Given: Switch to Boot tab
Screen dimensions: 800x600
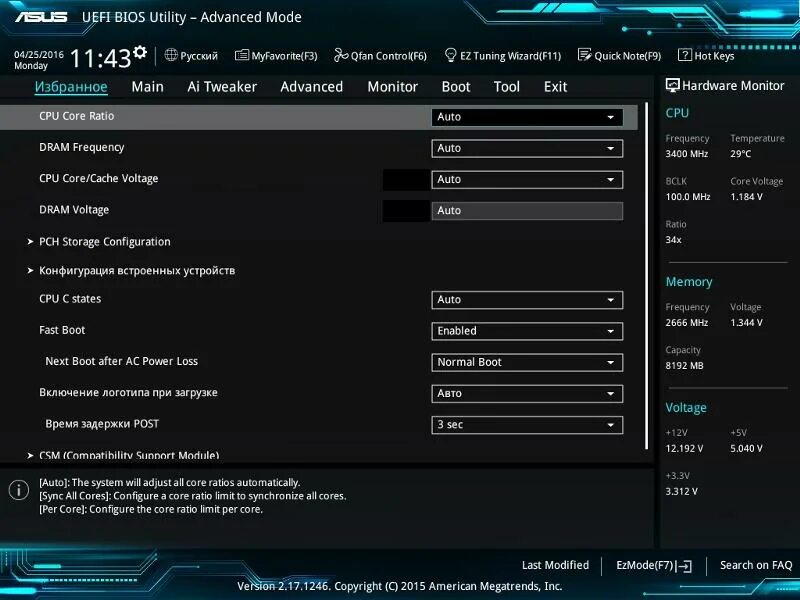Looking at the screenshot, I should click(x=456, y=87).
